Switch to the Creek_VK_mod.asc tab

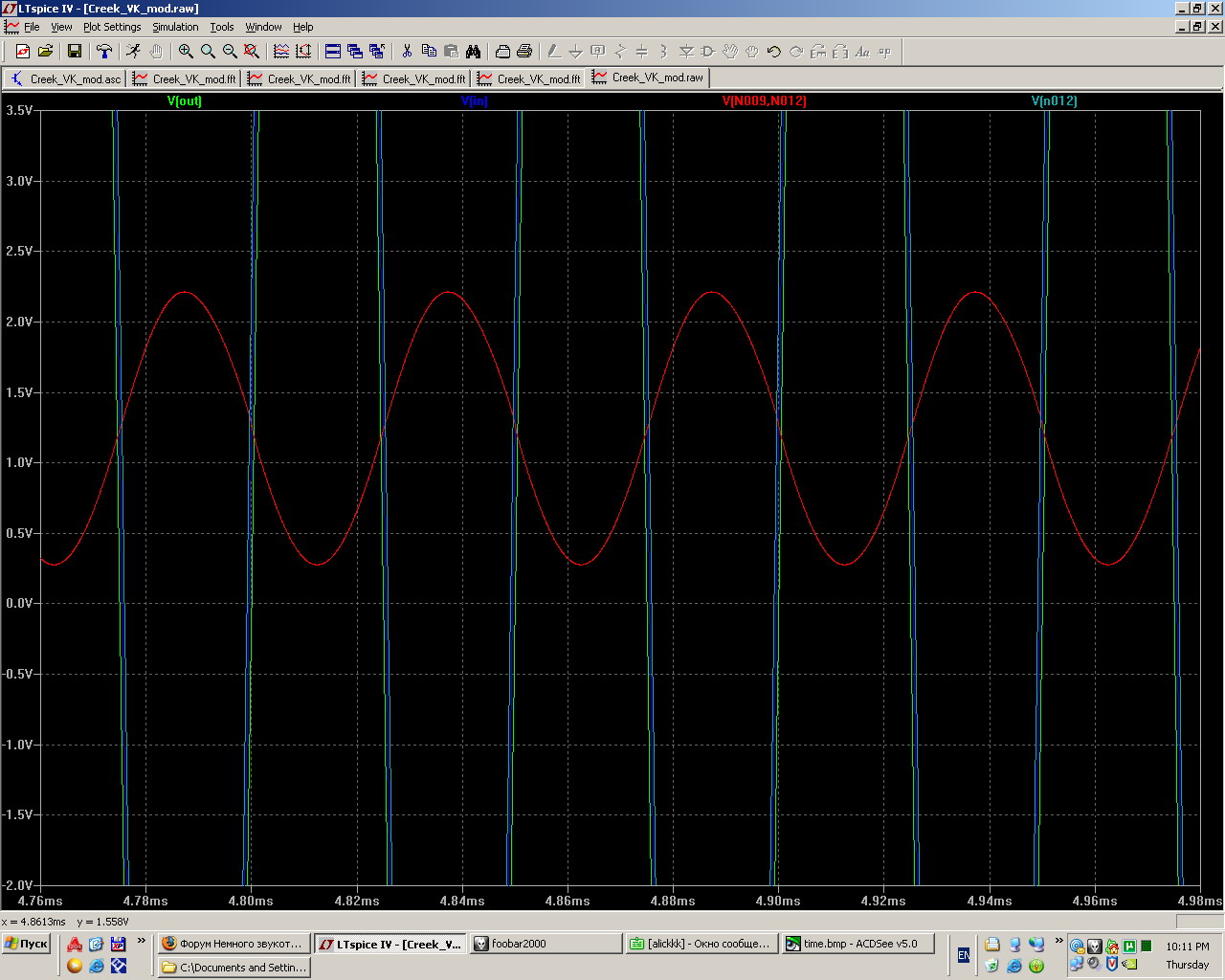tap(66, 78)
